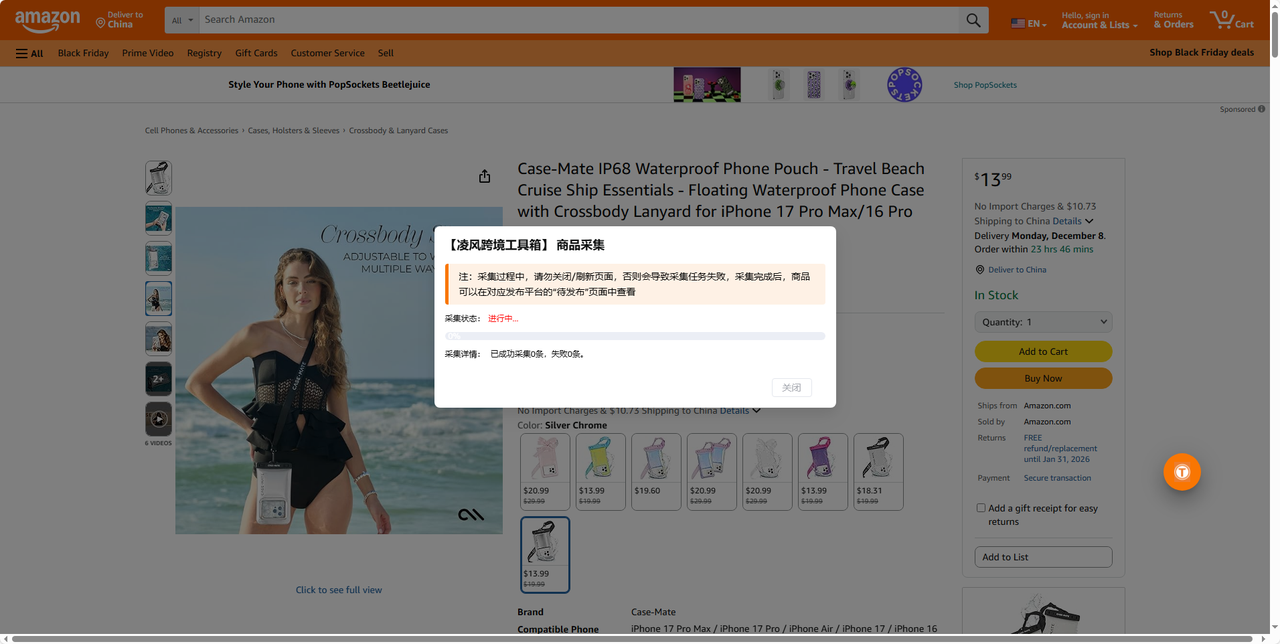This screenshot has width=1280, height=644.
Task: Choose the pink $20.99 first color swatch
Action: coord(545,471)
